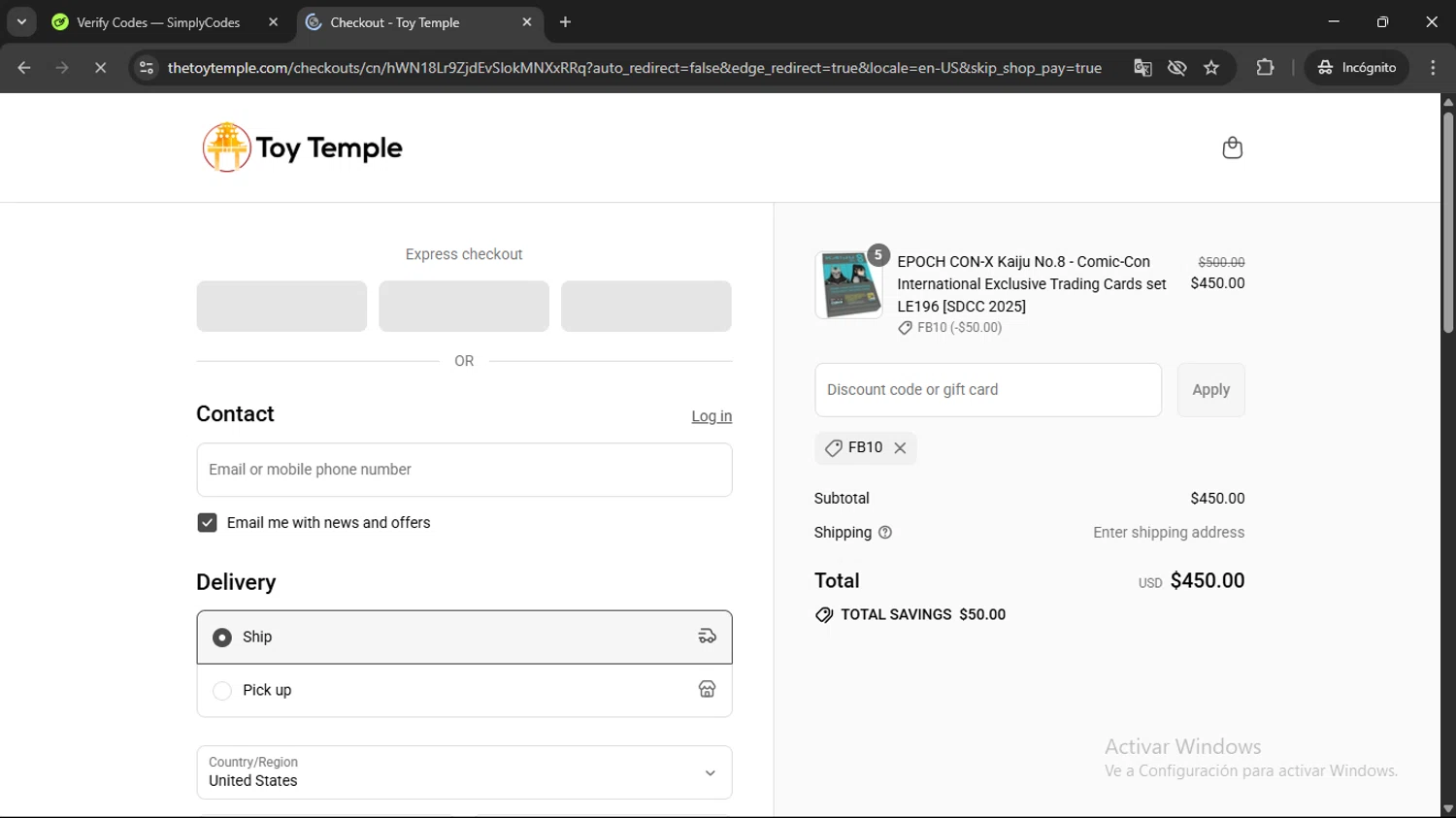Click the quantity badge 5 on thumbnail
The width and height of the screenshot is (1456, 818).
(x=878, y=255)
